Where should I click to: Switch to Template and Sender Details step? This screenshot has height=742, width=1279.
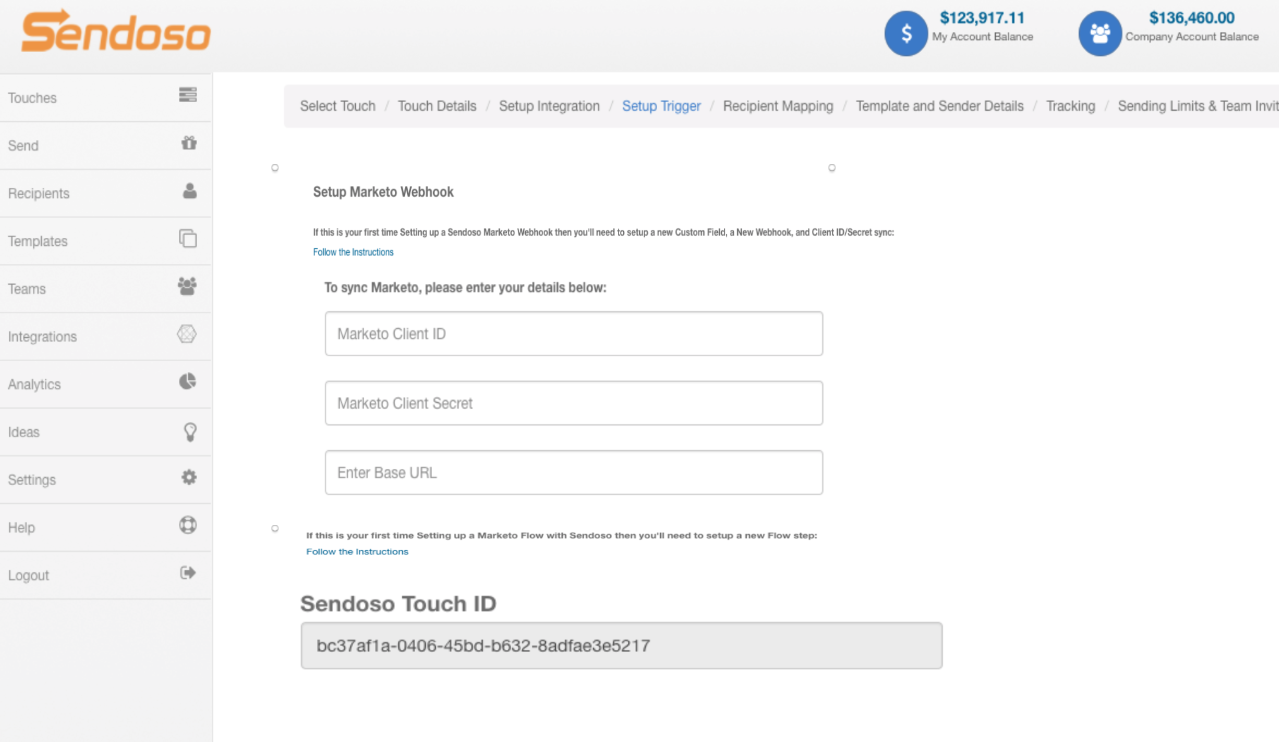click(939, 106)
